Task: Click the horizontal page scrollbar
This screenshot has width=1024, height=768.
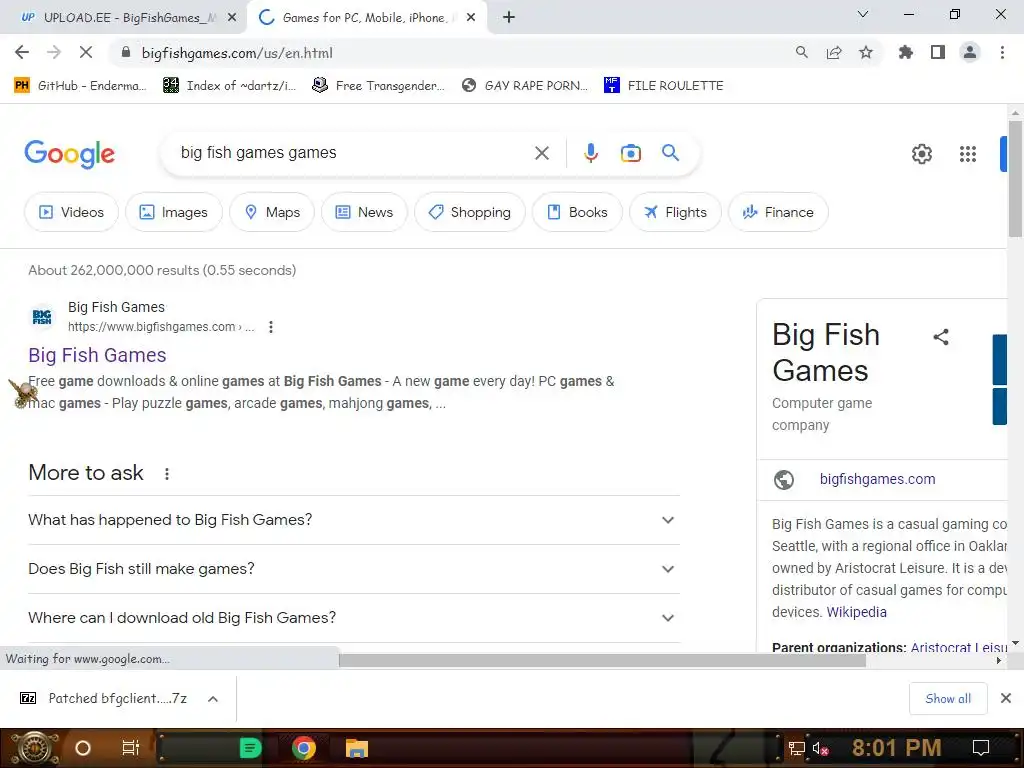Action: 602,660
